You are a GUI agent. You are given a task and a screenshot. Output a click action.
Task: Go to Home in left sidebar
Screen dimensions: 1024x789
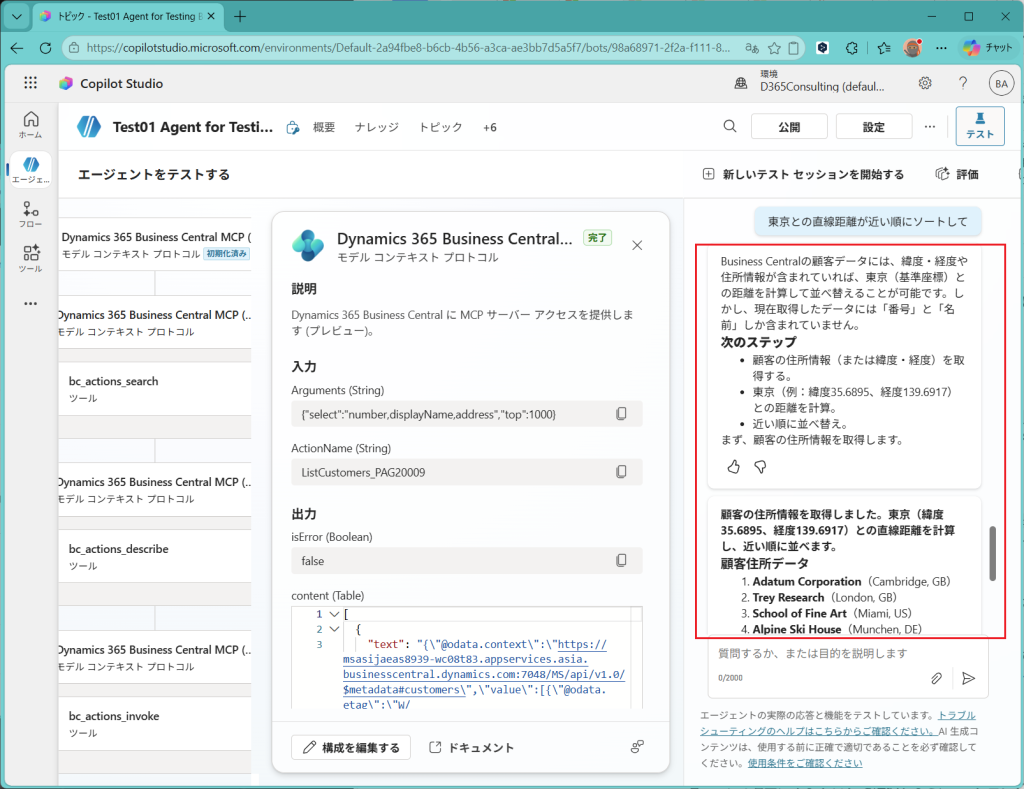tap(30, 124)
